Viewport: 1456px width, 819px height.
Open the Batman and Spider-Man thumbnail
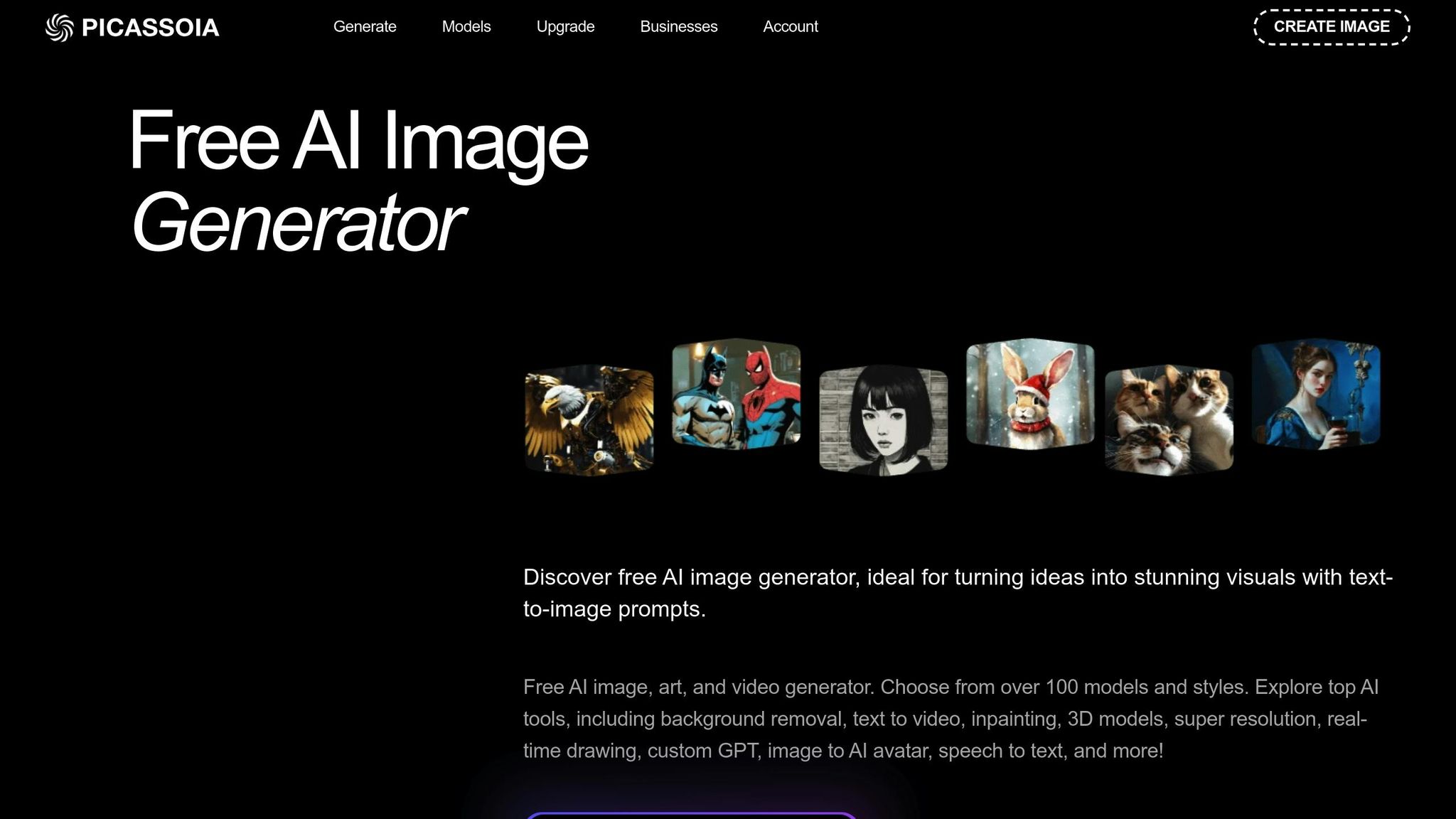tap(736, 394)
